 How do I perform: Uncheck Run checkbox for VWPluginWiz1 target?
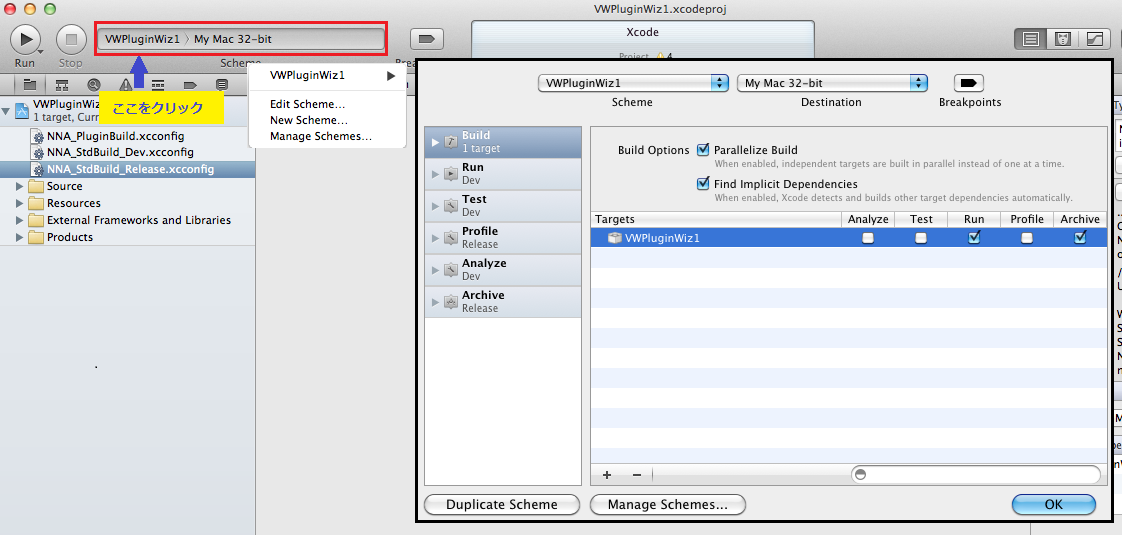[x=974, y=237]
